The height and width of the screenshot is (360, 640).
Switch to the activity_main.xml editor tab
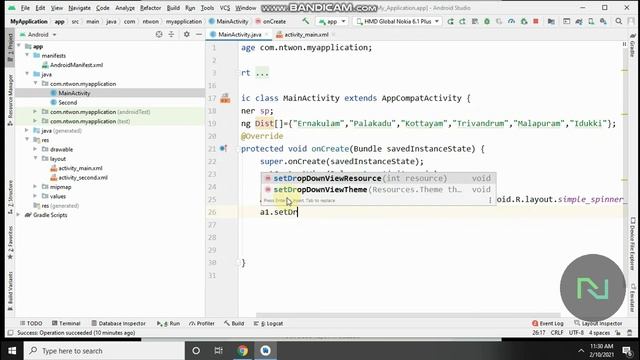(x=306, y=35)
